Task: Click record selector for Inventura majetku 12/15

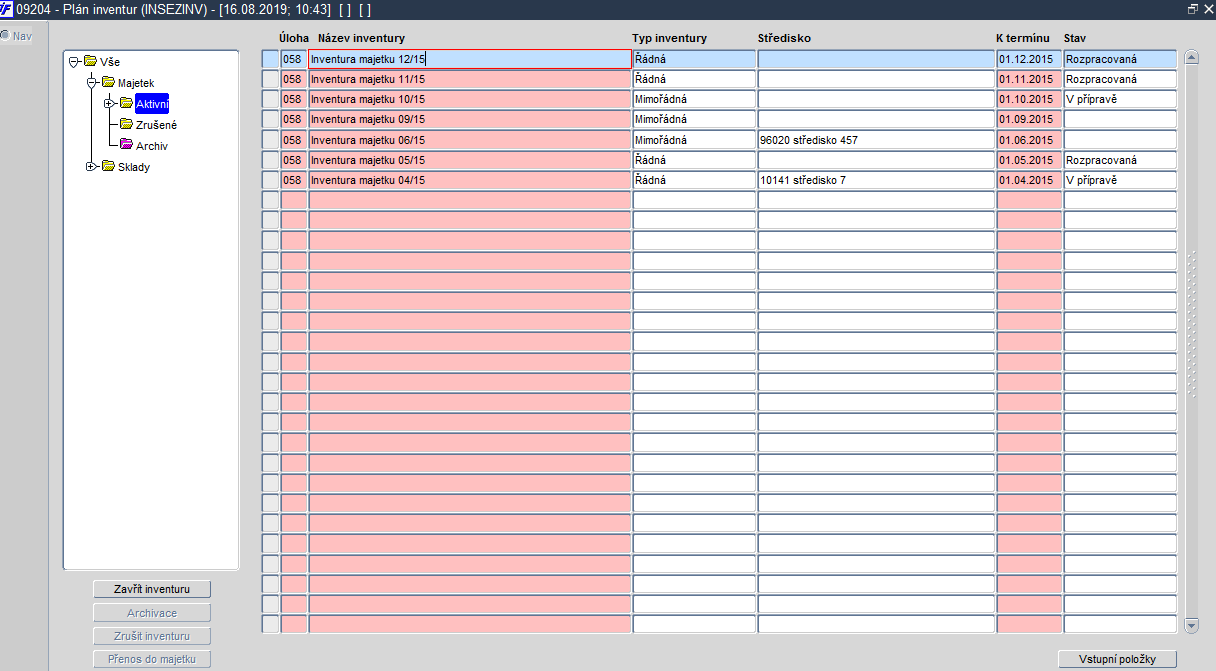Action: pyautogui.click(x=270, y=59)
